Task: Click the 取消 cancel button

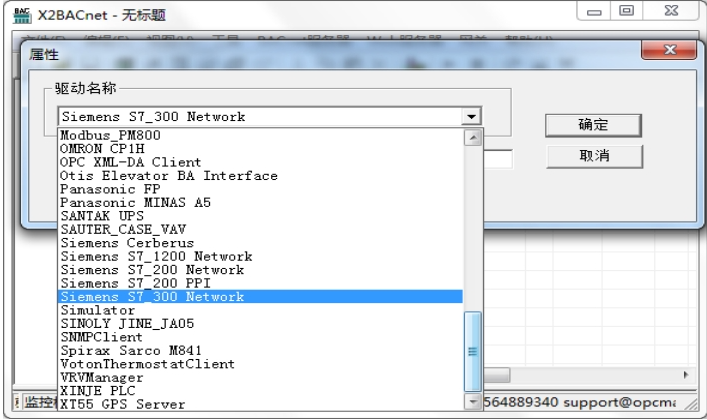Action: [x=594, y=156]
